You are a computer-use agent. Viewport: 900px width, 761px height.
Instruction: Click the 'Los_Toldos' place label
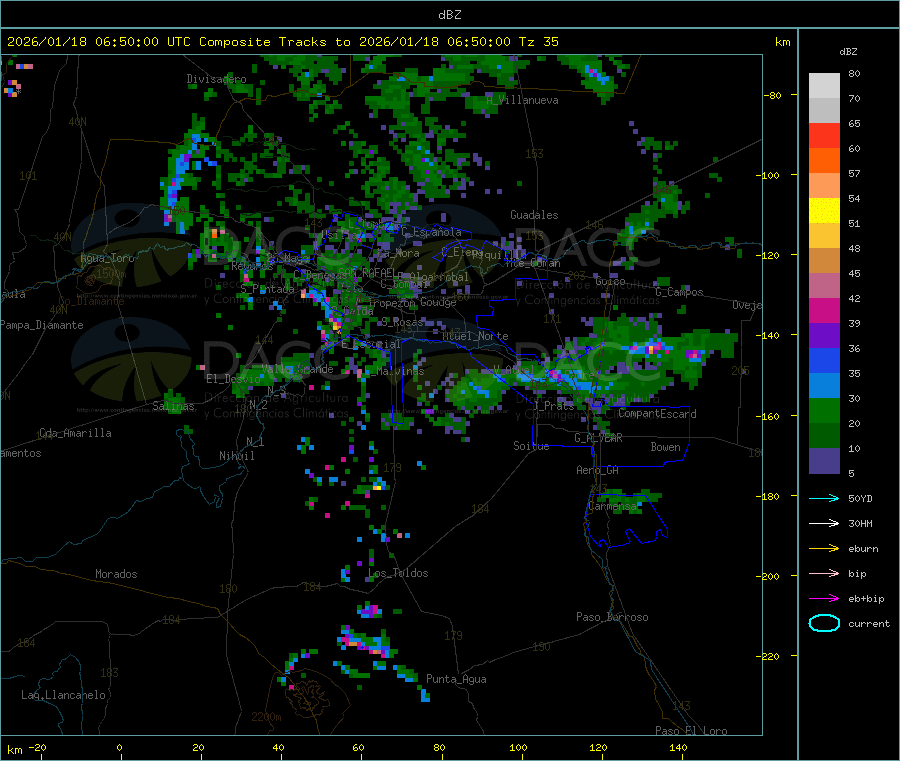(398, 573)
